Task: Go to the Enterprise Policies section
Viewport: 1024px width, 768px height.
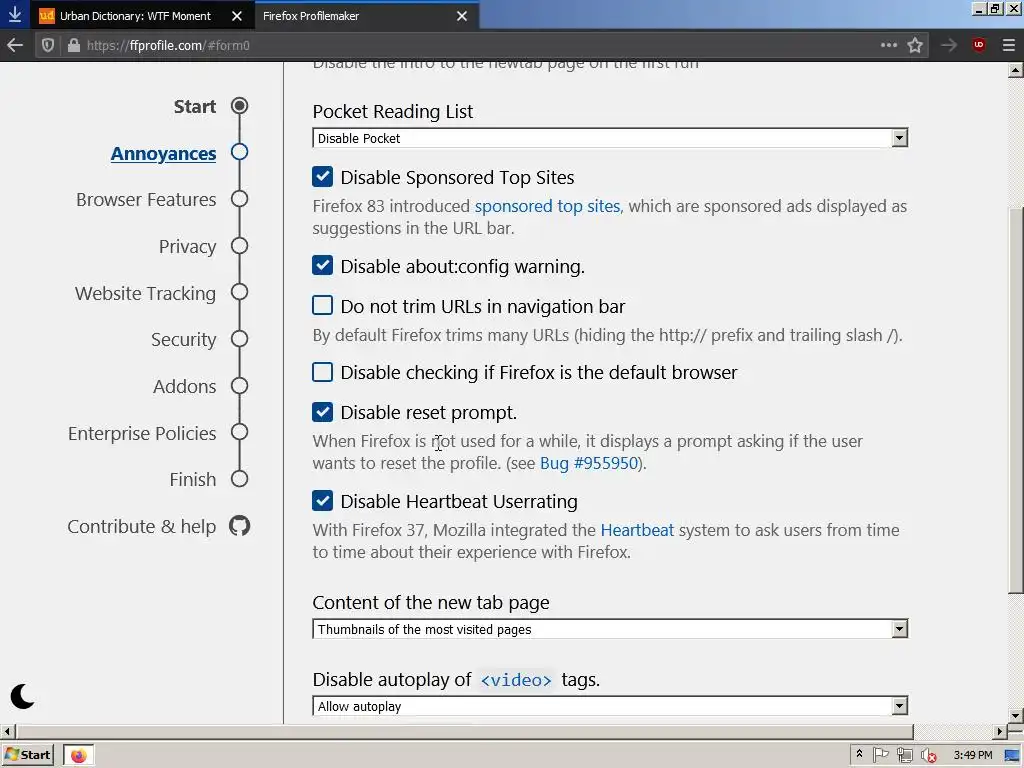Action: [x=142, y=433]
